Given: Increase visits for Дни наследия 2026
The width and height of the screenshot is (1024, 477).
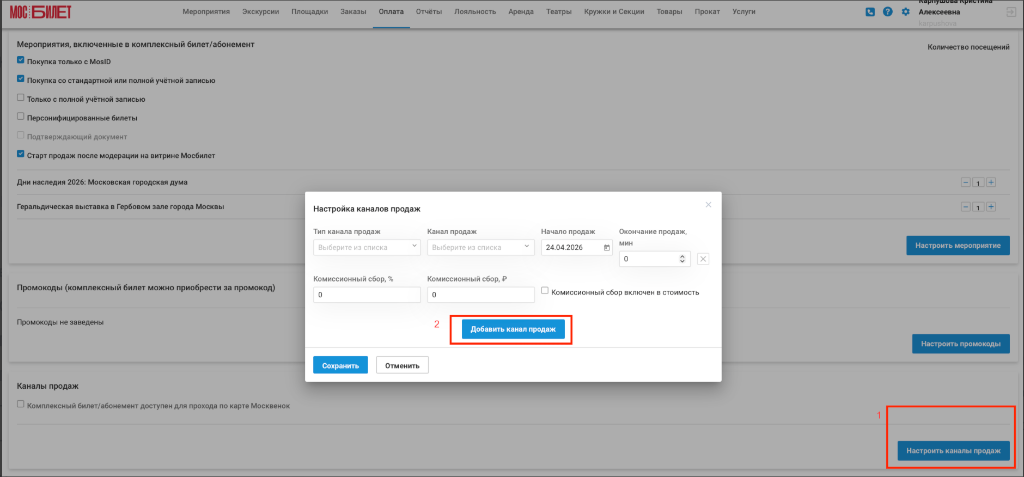Looking at the screenshot, I should (991, 182).
